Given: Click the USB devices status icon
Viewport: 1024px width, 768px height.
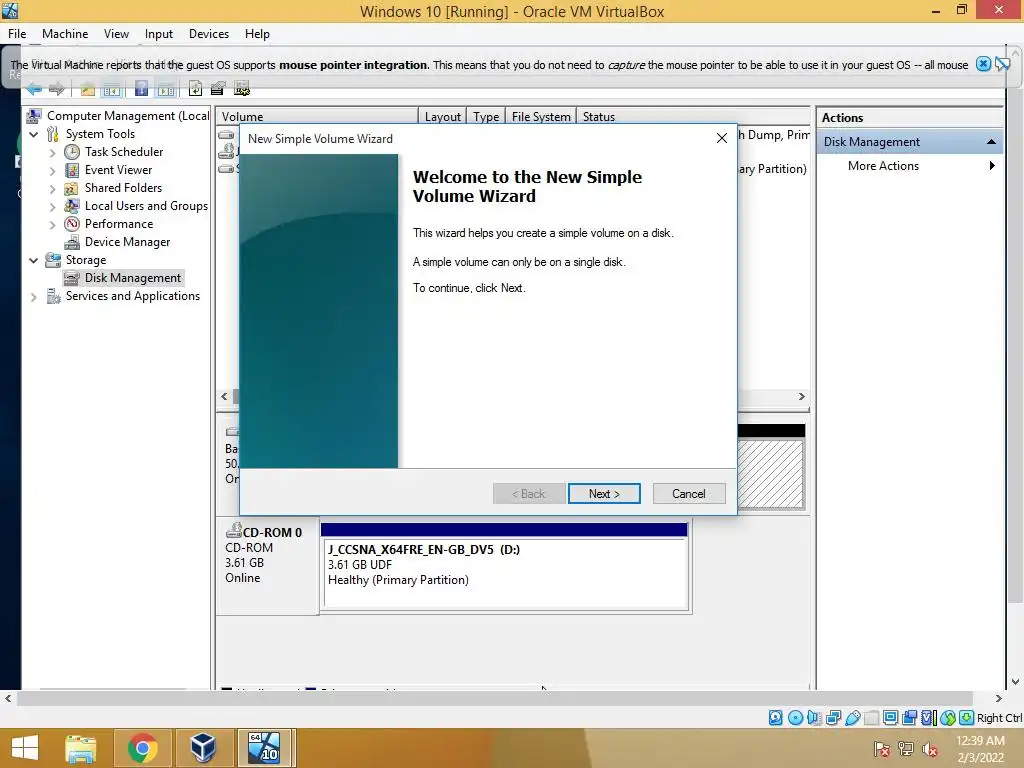Looking at the screenshot, I should tap(852, 718).
